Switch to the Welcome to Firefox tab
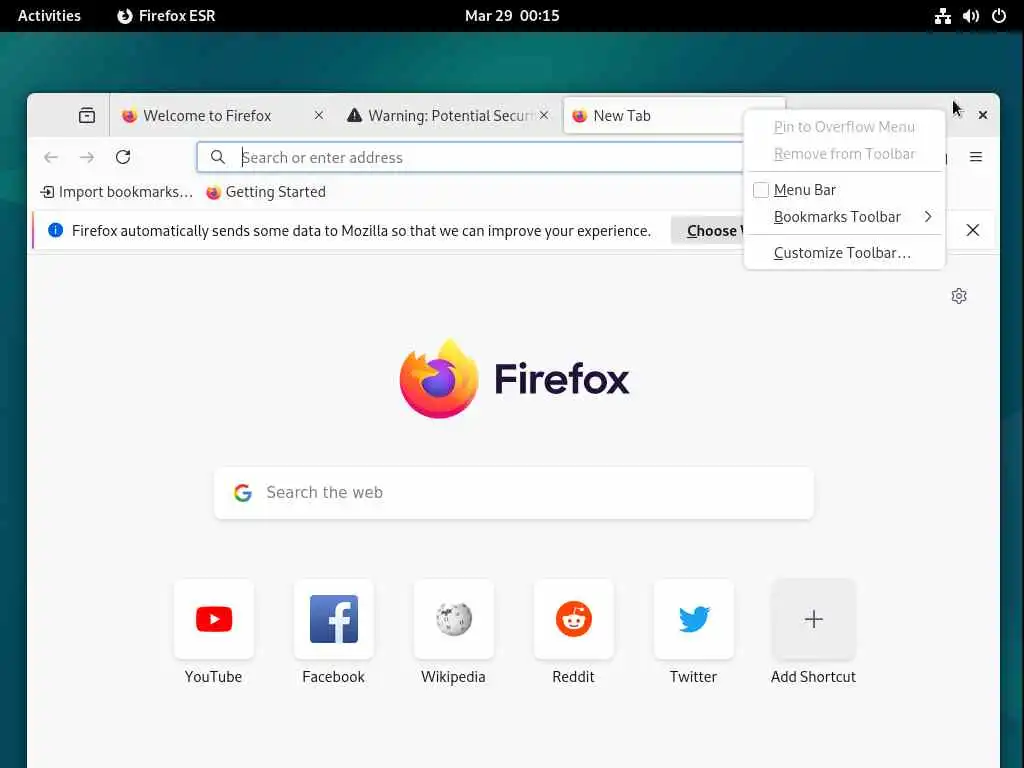Viewport: 1024px width, 768px height. [x=223, y=116]
